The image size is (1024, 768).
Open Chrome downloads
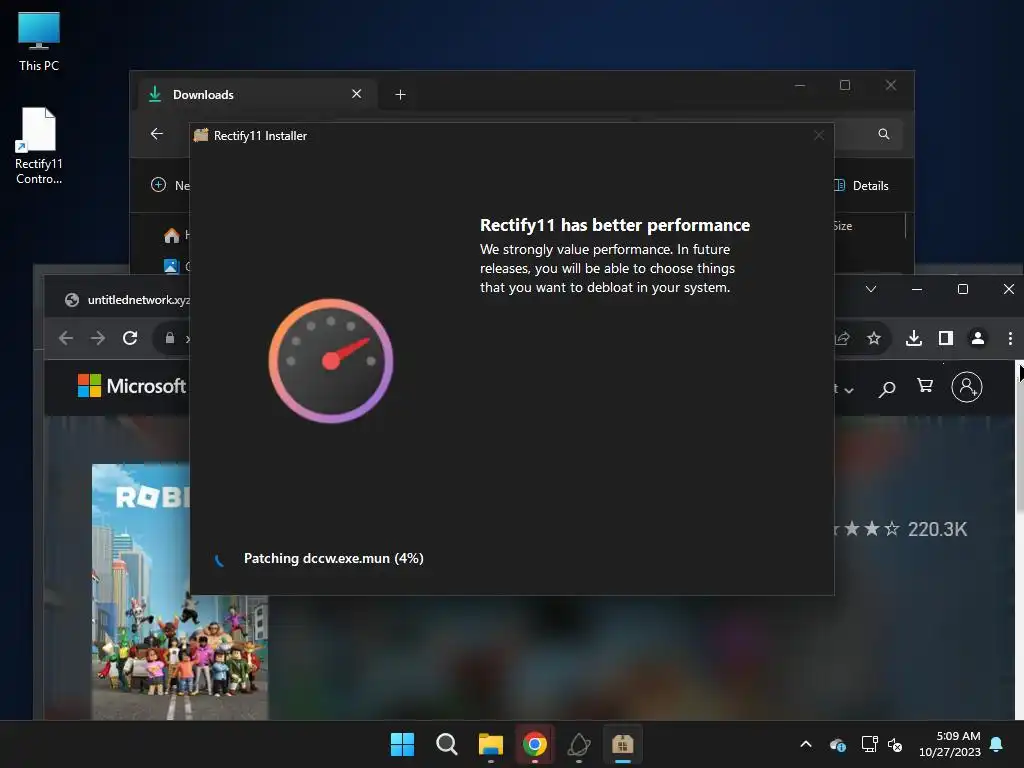[914, 338]
